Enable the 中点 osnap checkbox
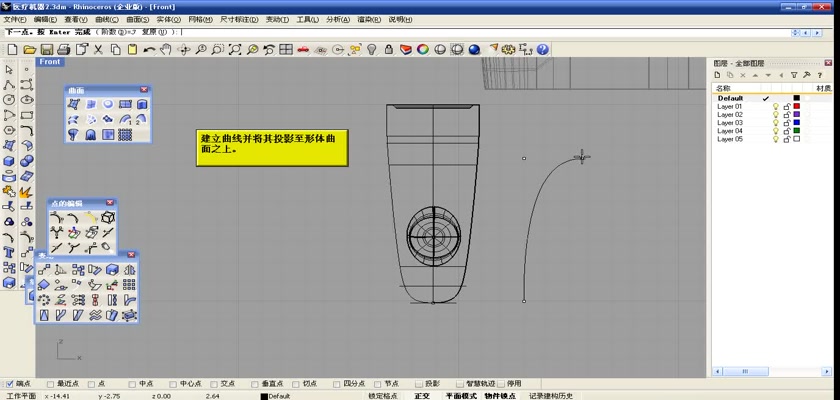Viewport: 840px width, 400px height. [x=133, y=383]
